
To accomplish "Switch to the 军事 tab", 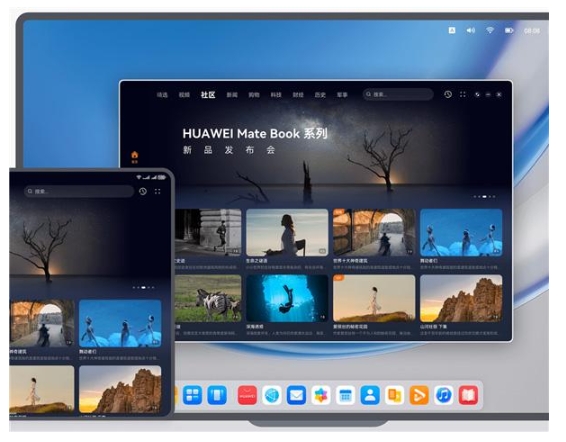I will tap(342, 95).
